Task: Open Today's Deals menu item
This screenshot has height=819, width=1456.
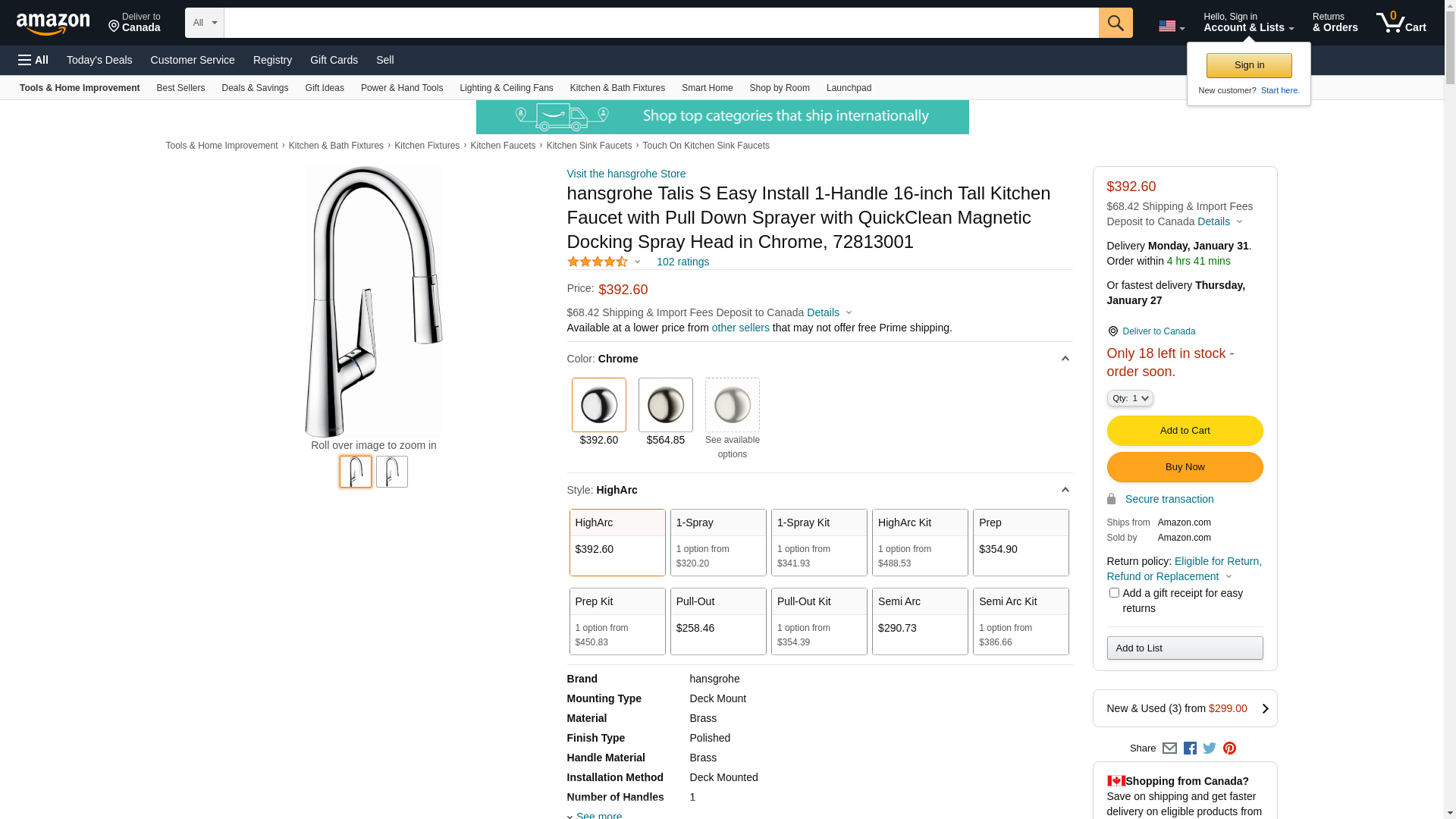Action: pyautogui.click(x=99, y=60)
